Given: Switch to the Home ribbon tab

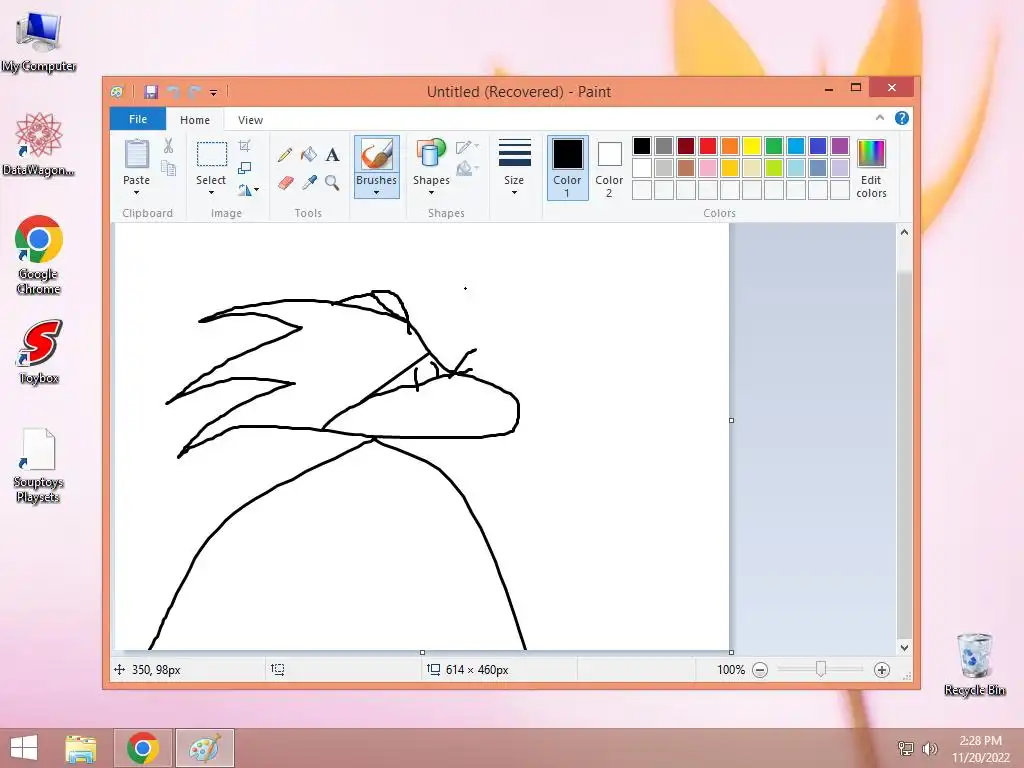Looking at the screenshot, I should coord(195,120).
